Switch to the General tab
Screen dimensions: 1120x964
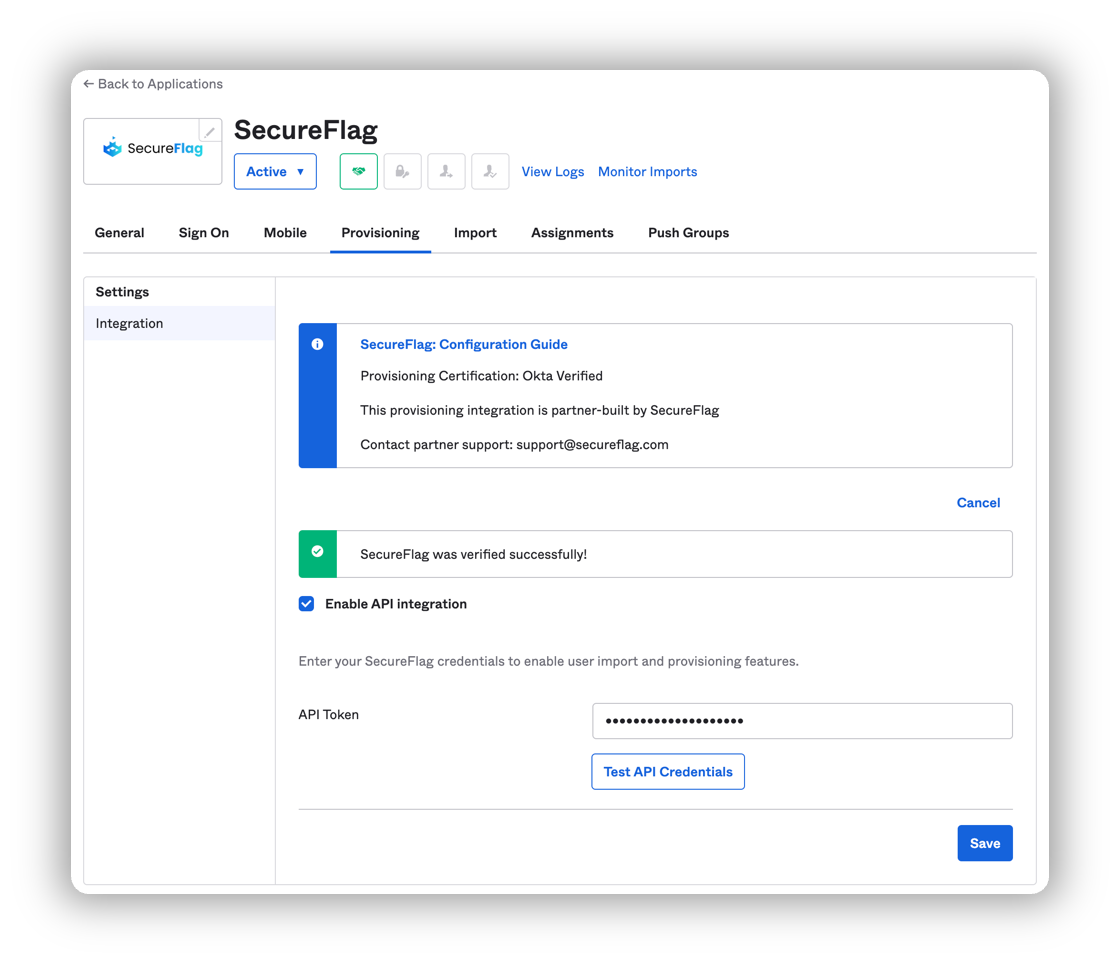coord(119,233)
